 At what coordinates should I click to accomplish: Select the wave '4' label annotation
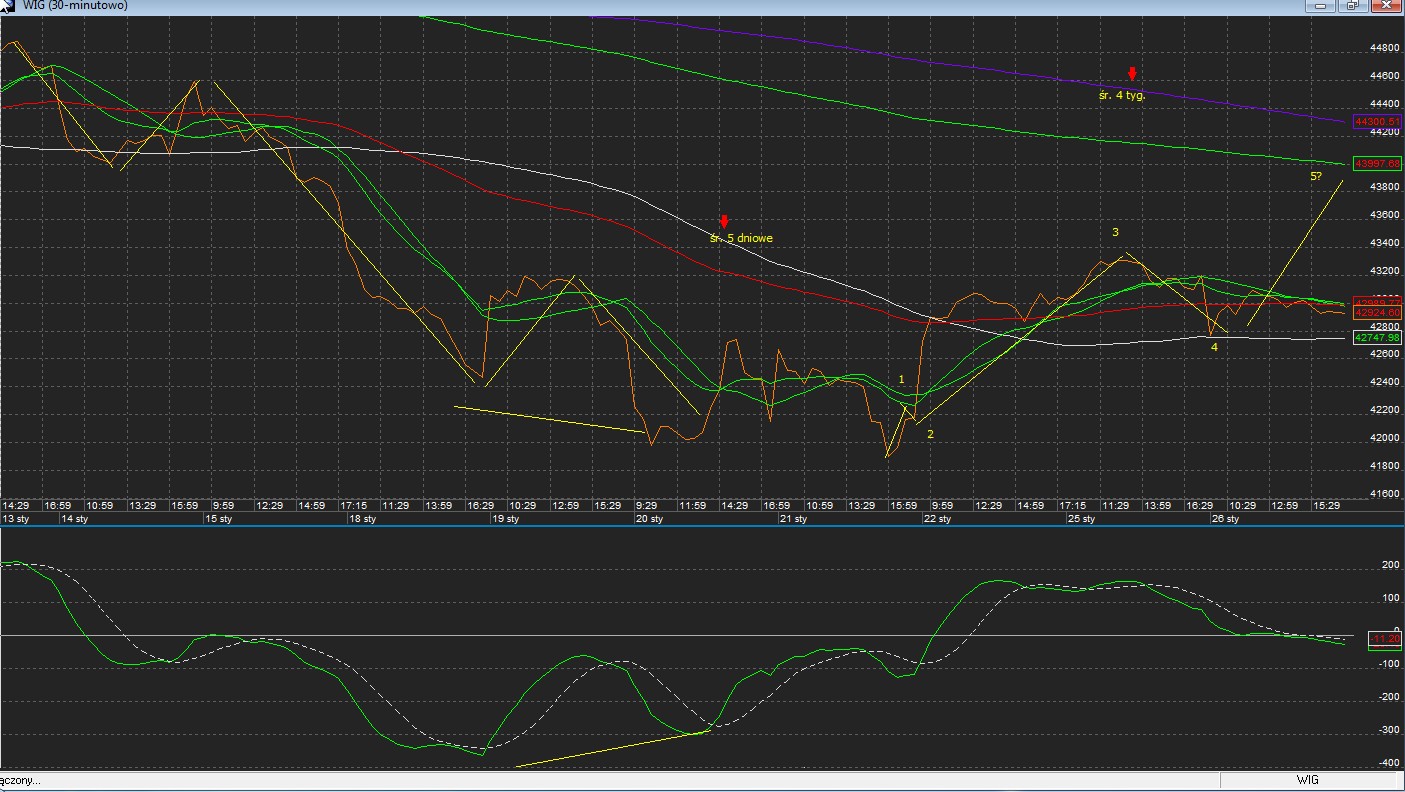tap(1214, 347)
